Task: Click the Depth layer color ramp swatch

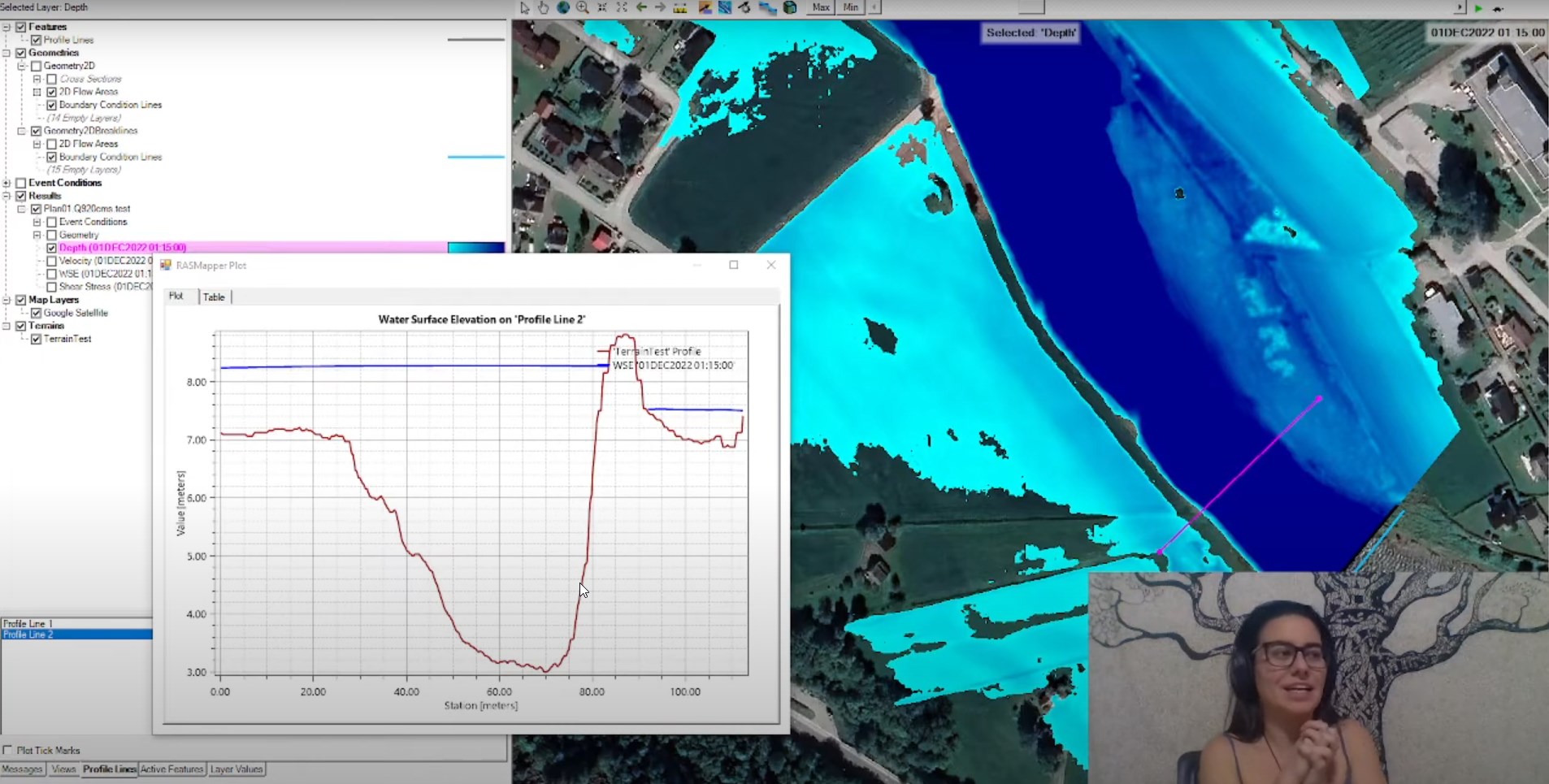Action: (x=476, y=248)
